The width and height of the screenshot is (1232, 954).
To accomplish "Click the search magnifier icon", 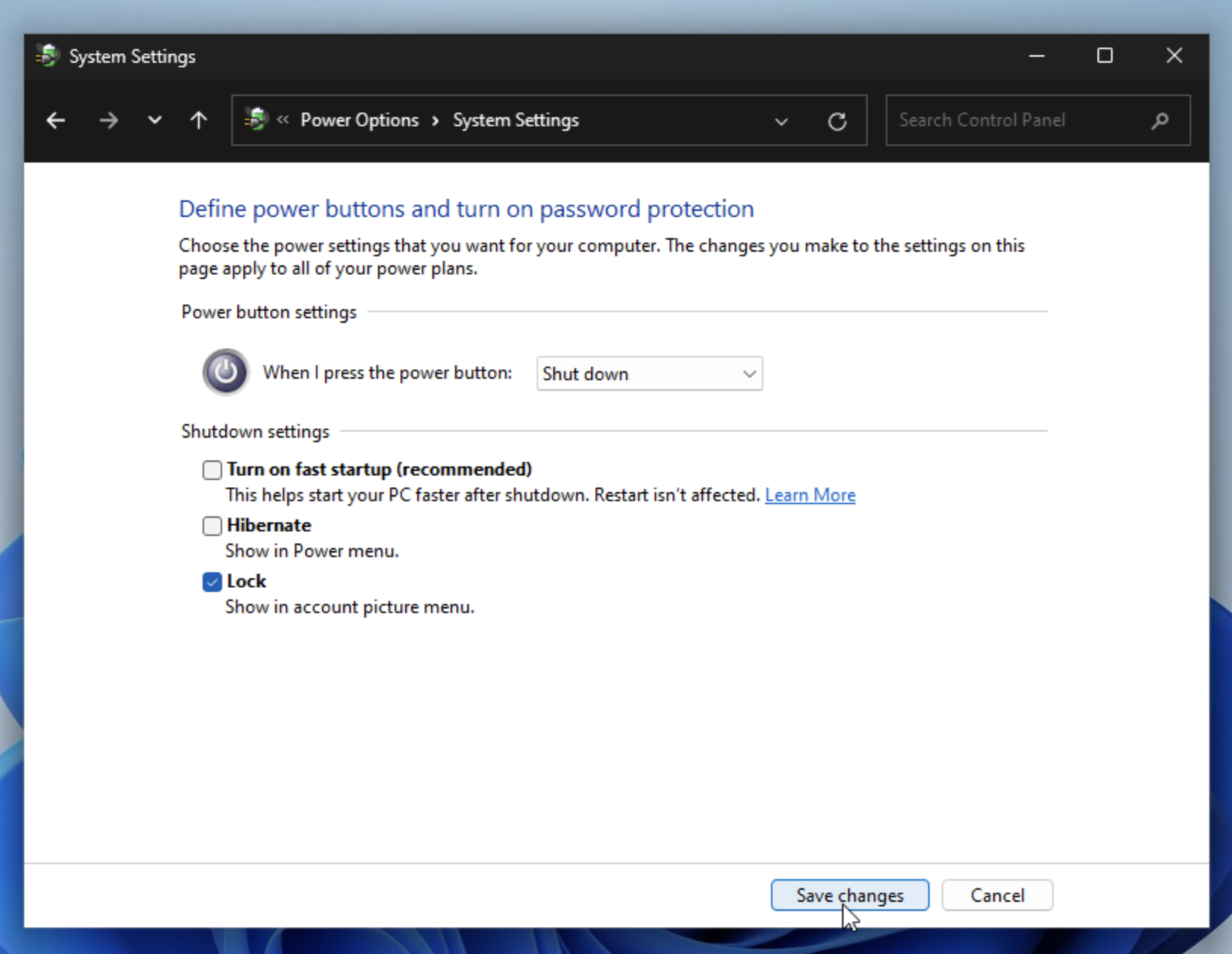I will [x=1160, y=120].
